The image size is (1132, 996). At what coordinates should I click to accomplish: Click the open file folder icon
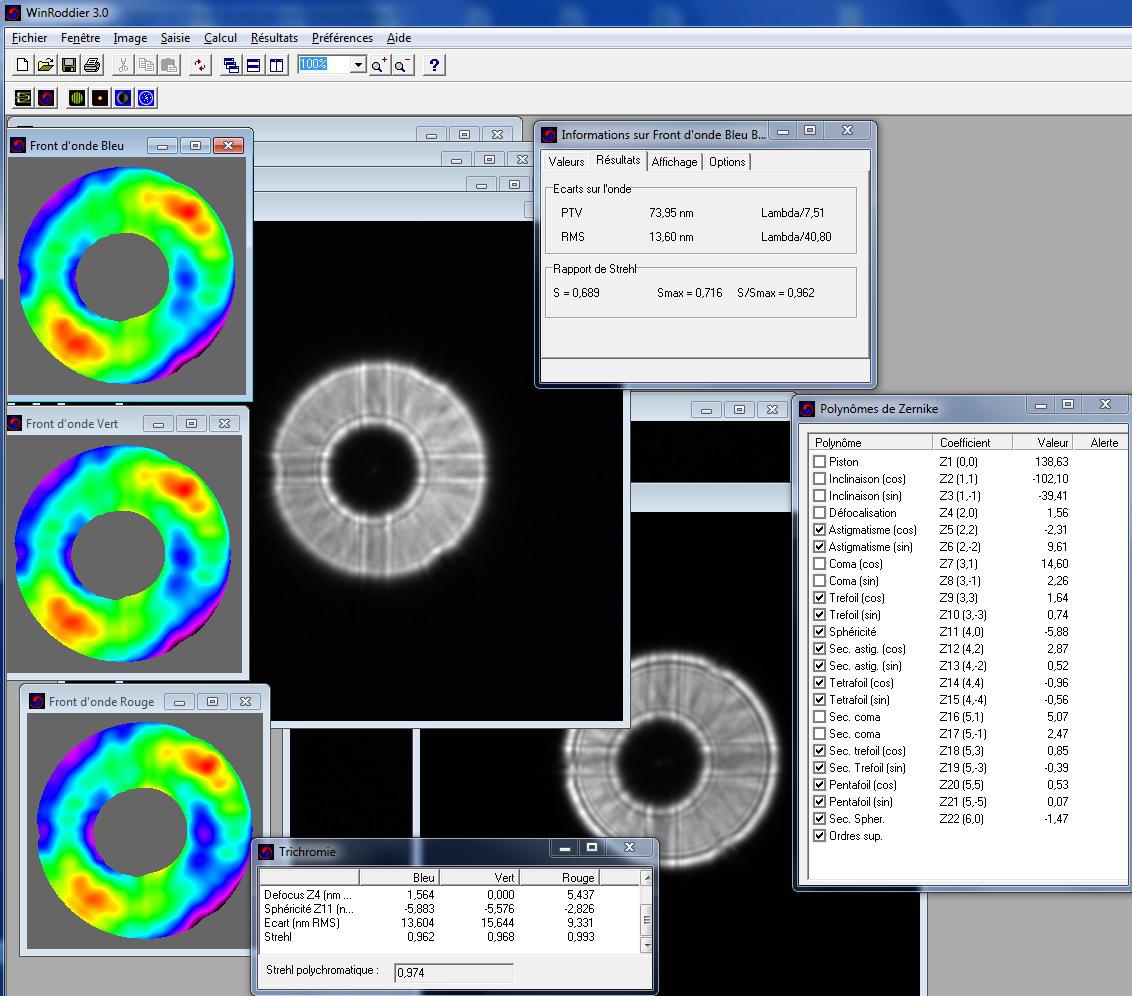pyautogui.click(x=46, y=65)
